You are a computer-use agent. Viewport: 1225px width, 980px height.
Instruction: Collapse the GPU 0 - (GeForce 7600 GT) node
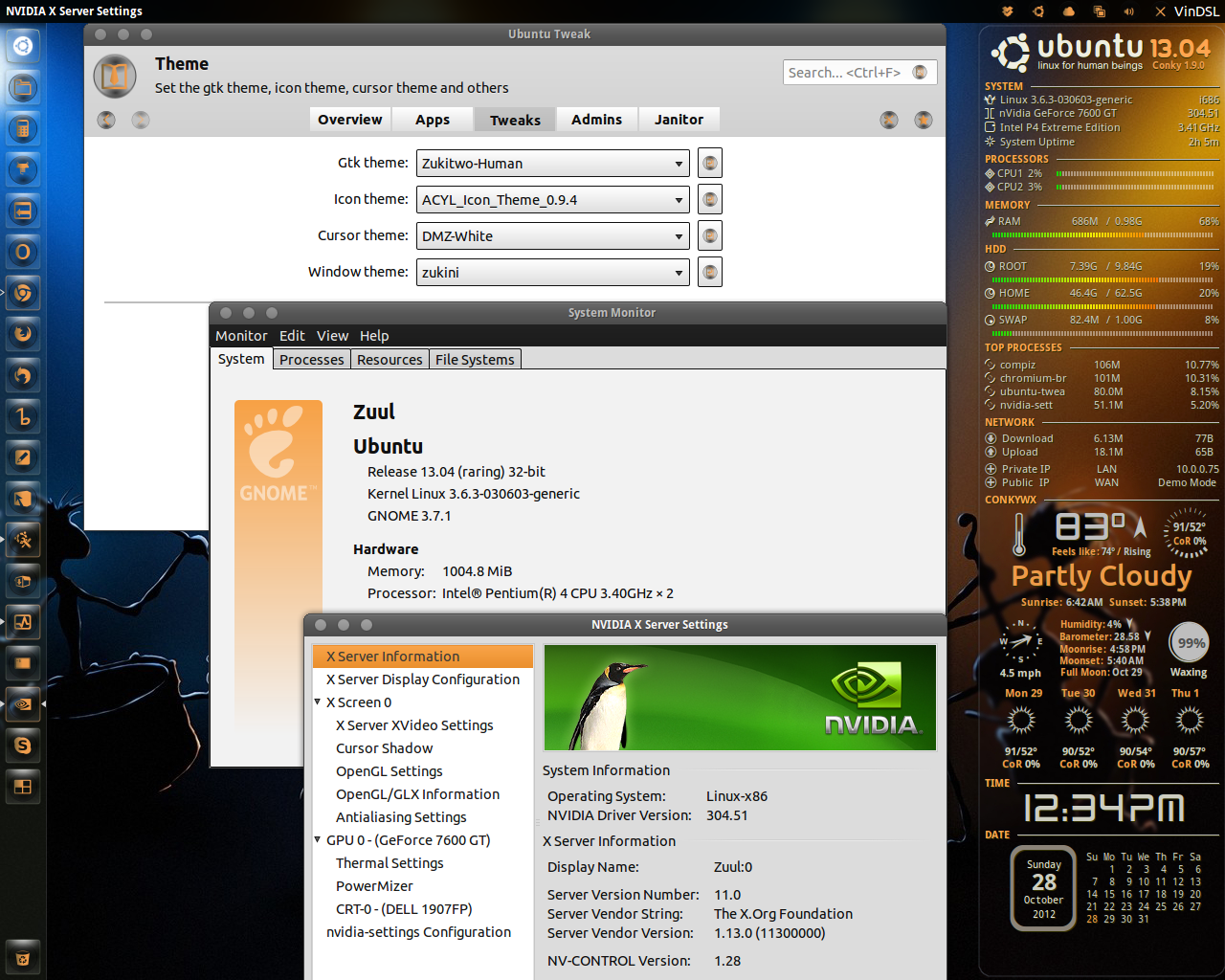[318, 840]
